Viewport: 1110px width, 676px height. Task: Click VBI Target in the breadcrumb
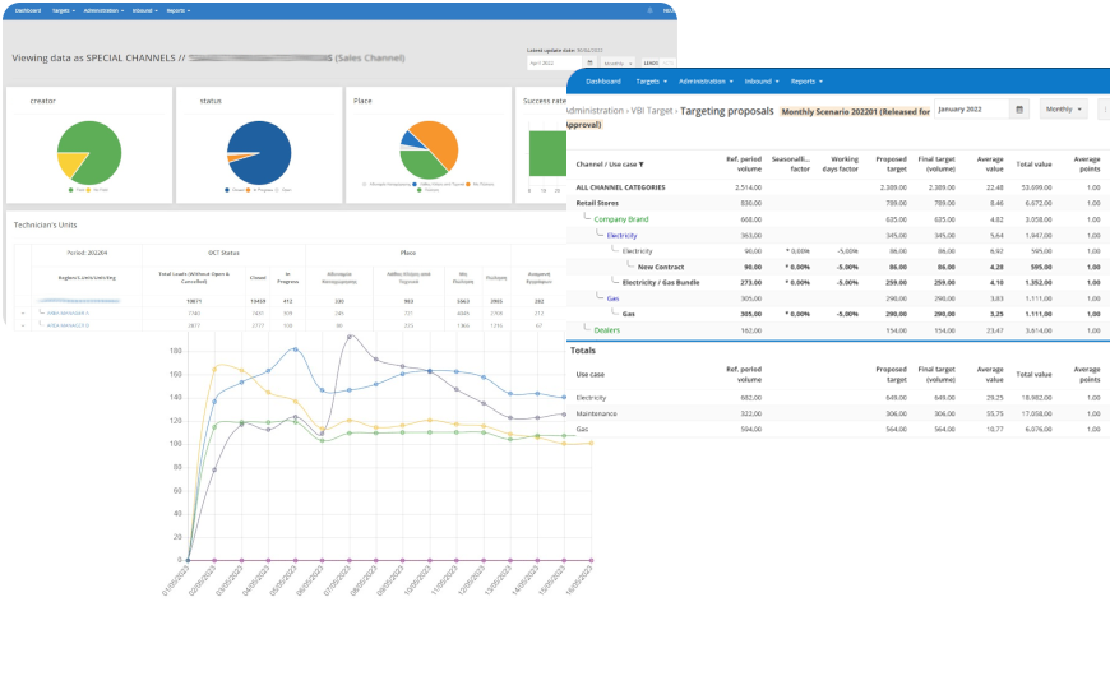pos(653,111)
